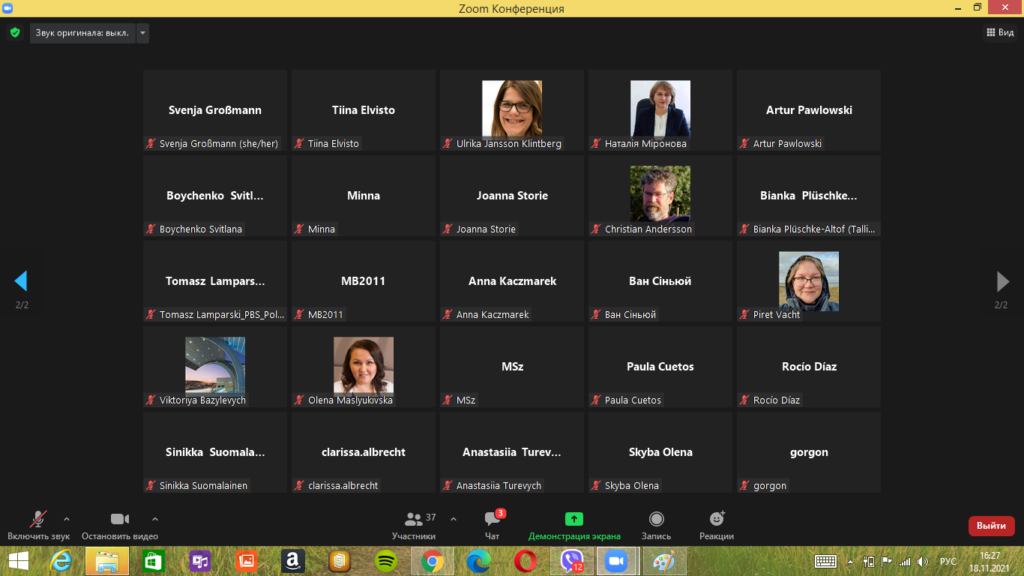Open Reactions (Реакции) menu

[x=716, y=525]
